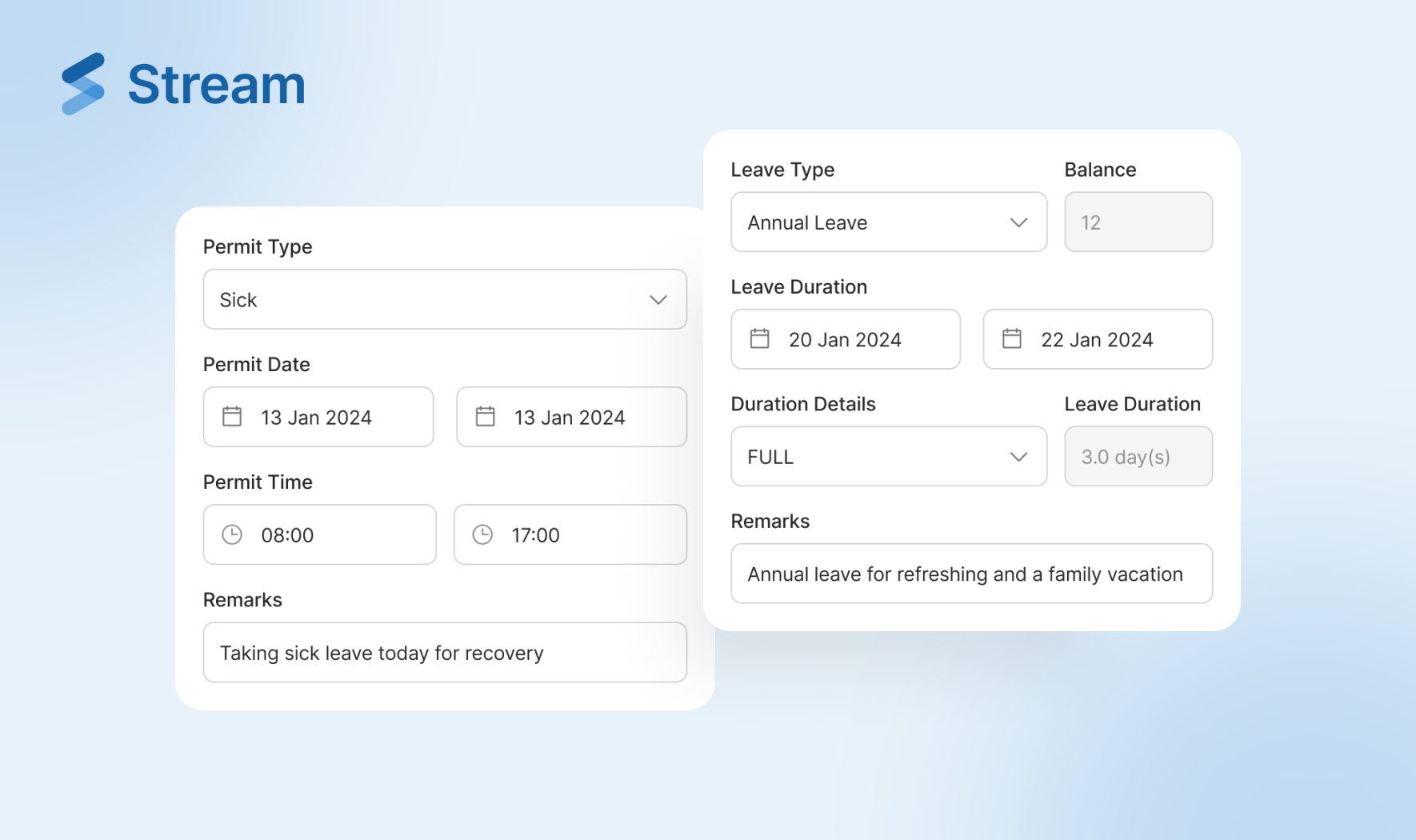This screenshot has width=1416, height=840.
Task: Expand the Duration Details chevron arrow
Action: click(x=1018, y=457)
